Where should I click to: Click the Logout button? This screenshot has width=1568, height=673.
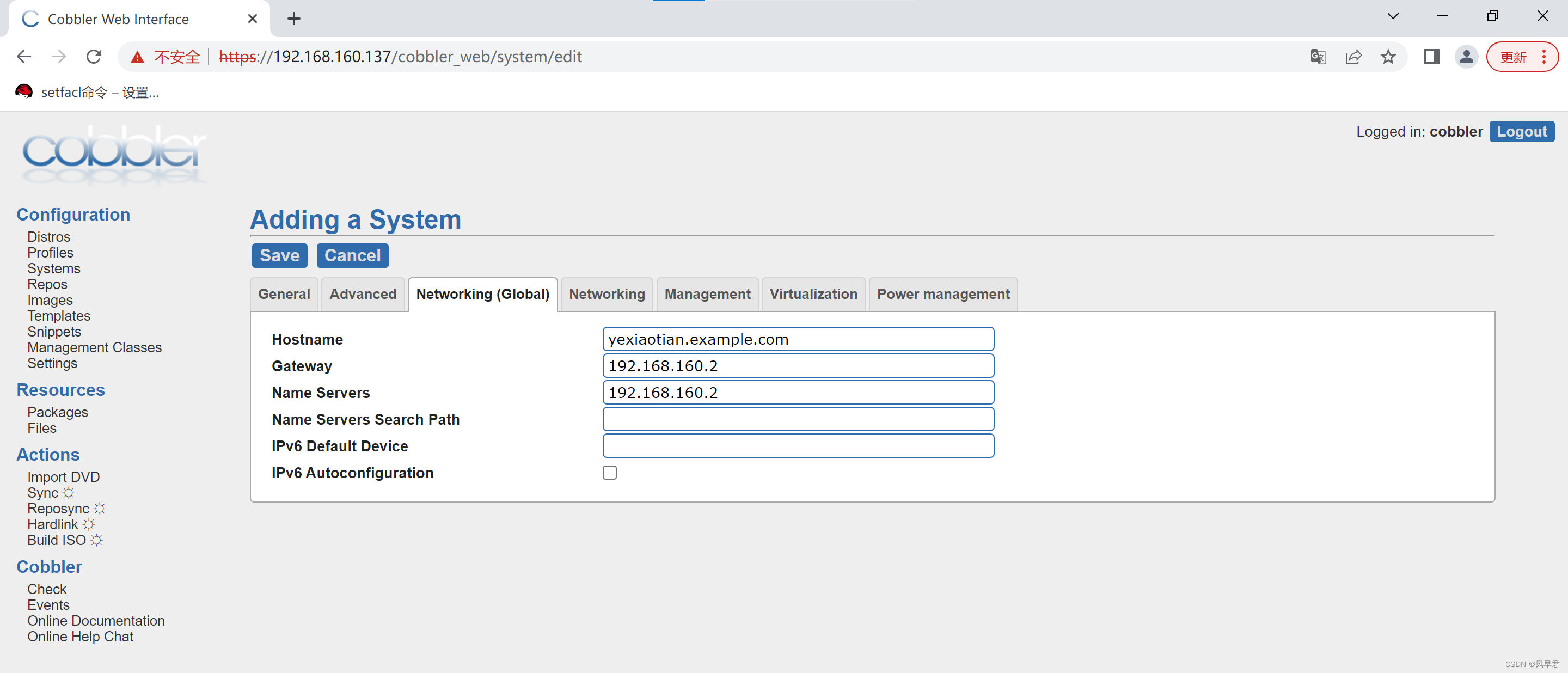point(1521,131)
